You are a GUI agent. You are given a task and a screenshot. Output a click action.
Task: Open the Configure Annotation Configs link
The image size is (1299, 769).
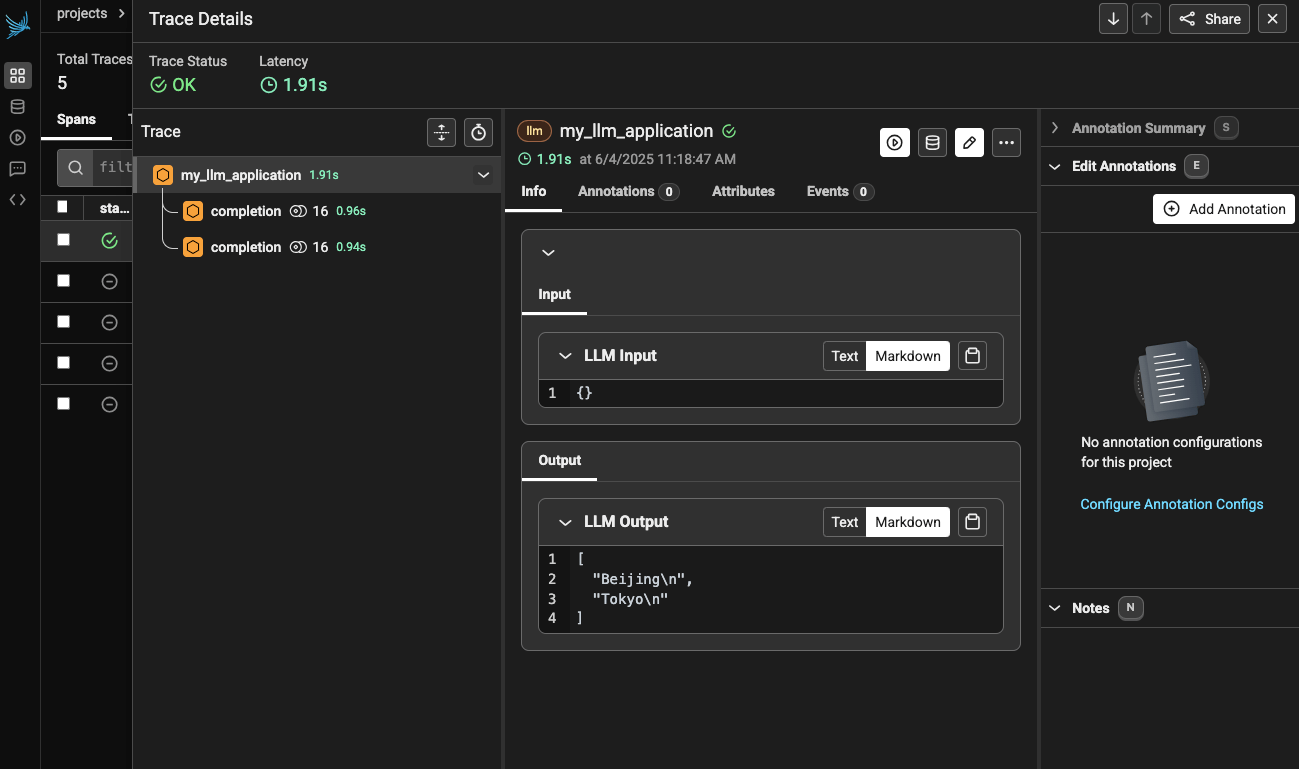click(x=1172, y=504)
